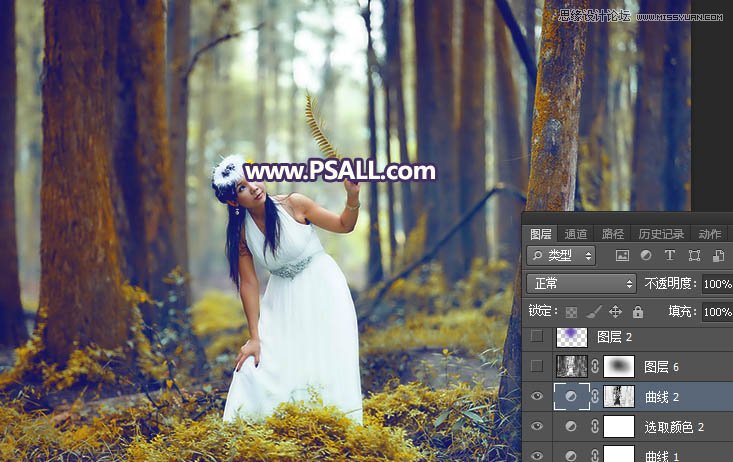Switch to the 路径 tab
733x462 pixels.
click(613, 233)
